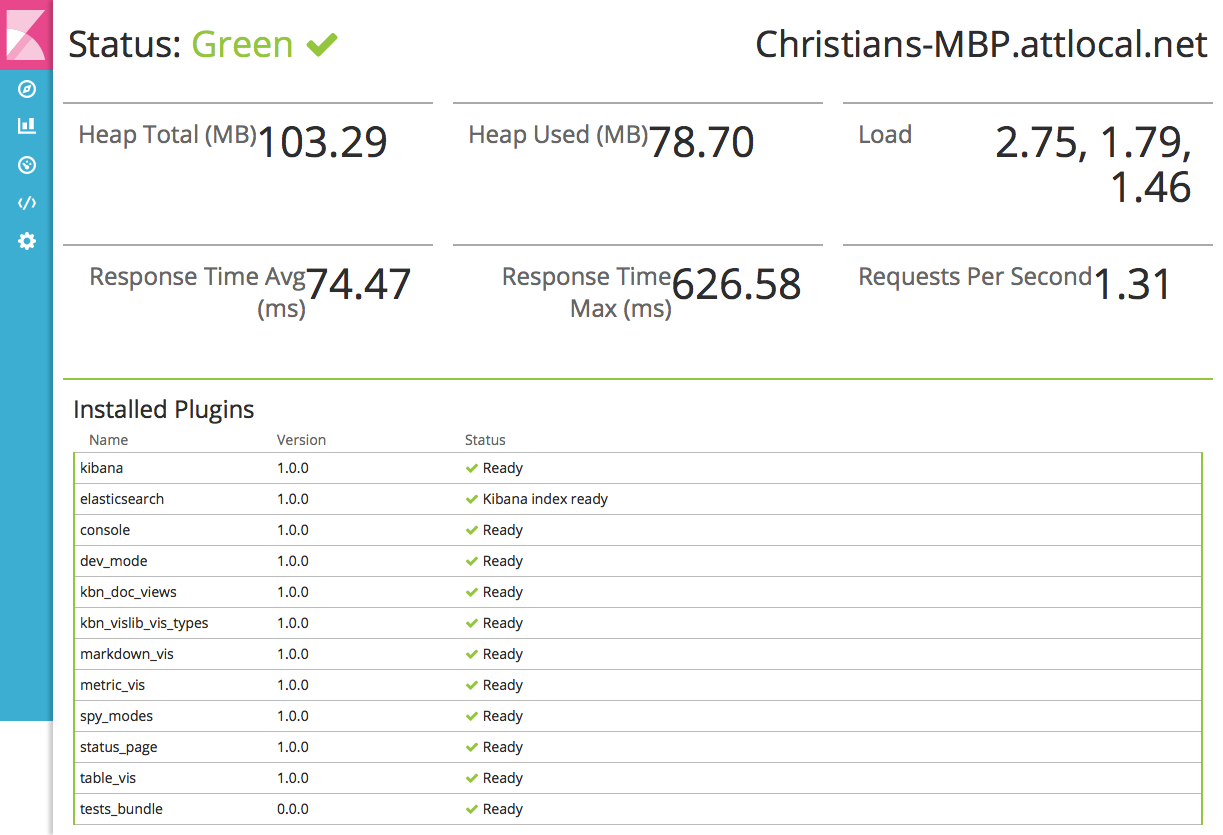Click the Christians-MBP.attlocal.net hostname
Screen dimensions: 1223x835
[981, 45]
